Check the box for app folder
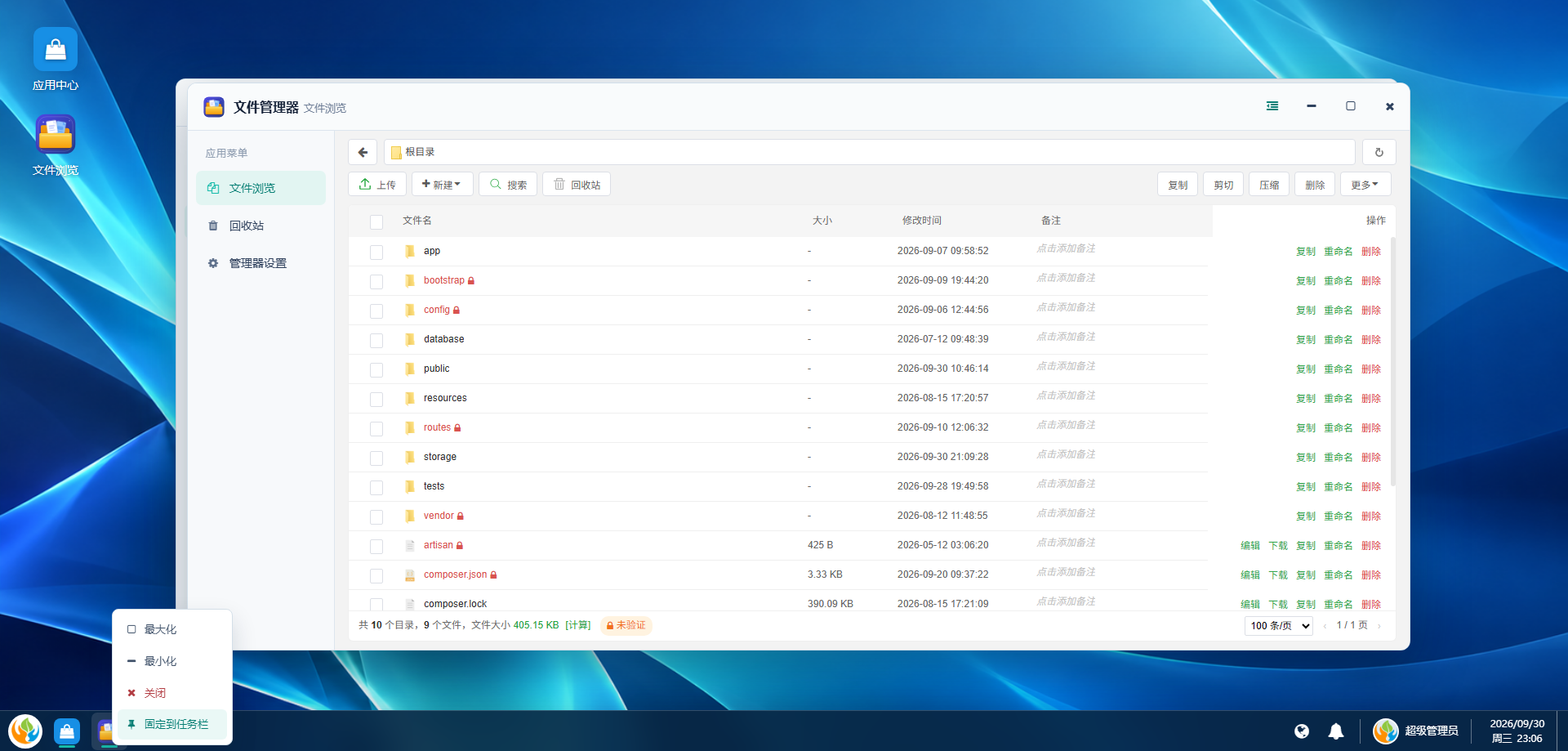The image size is (1568, 751). coord(376,252)
